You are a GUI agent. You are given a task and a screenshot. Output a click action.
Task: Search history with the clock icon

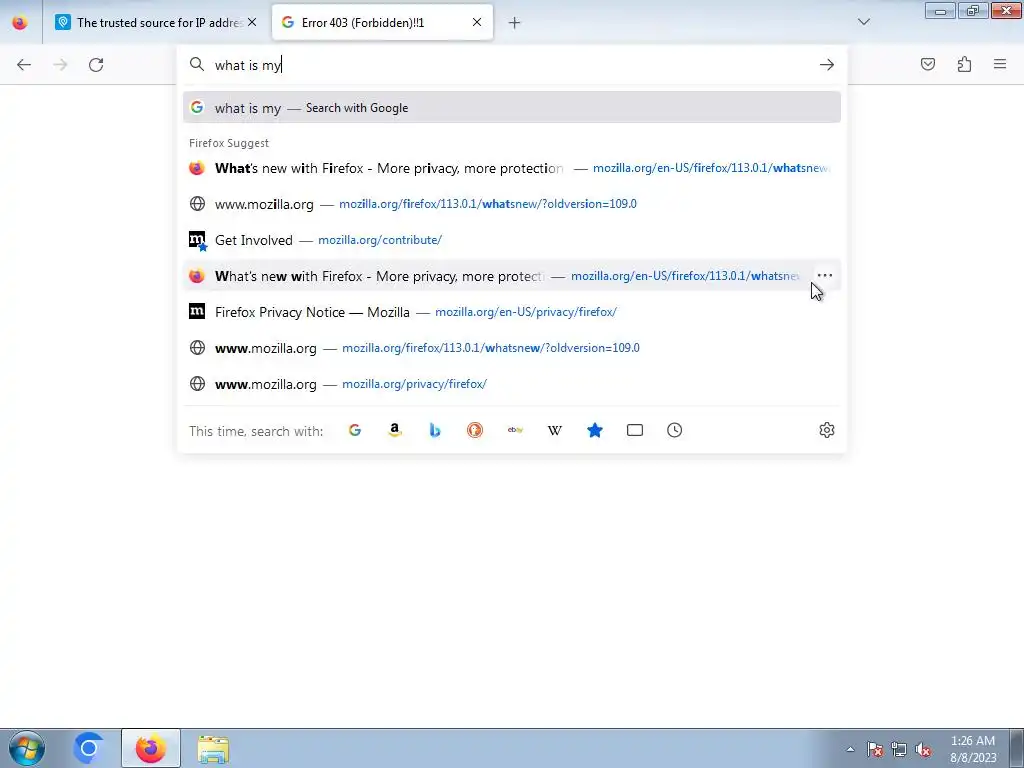(675, 430)
